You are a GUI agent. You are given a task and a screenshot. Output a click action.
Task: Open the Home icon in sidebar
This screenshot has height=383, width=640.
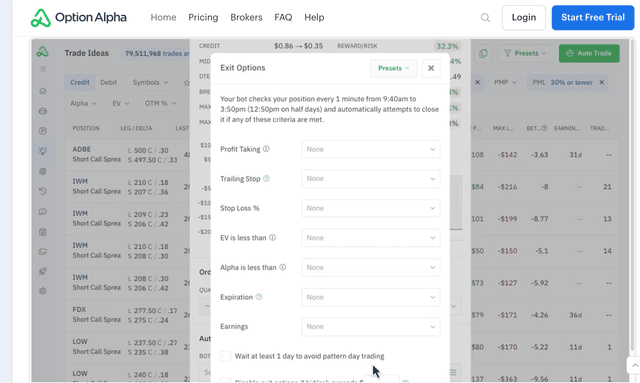43,91
